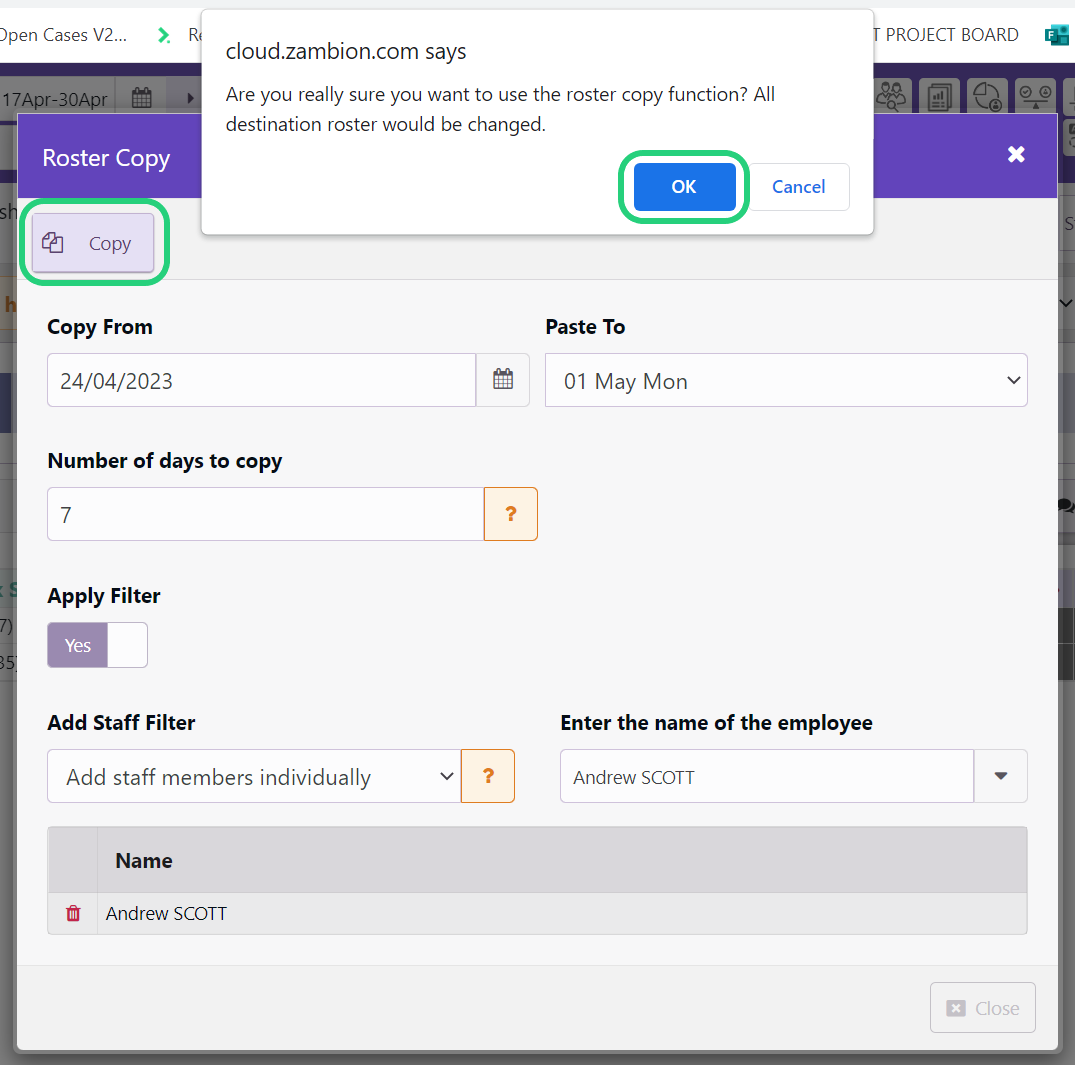The image size is (1075, 1065).
Task: Open Add staff members individually dropdown
Action: [254, 776]
